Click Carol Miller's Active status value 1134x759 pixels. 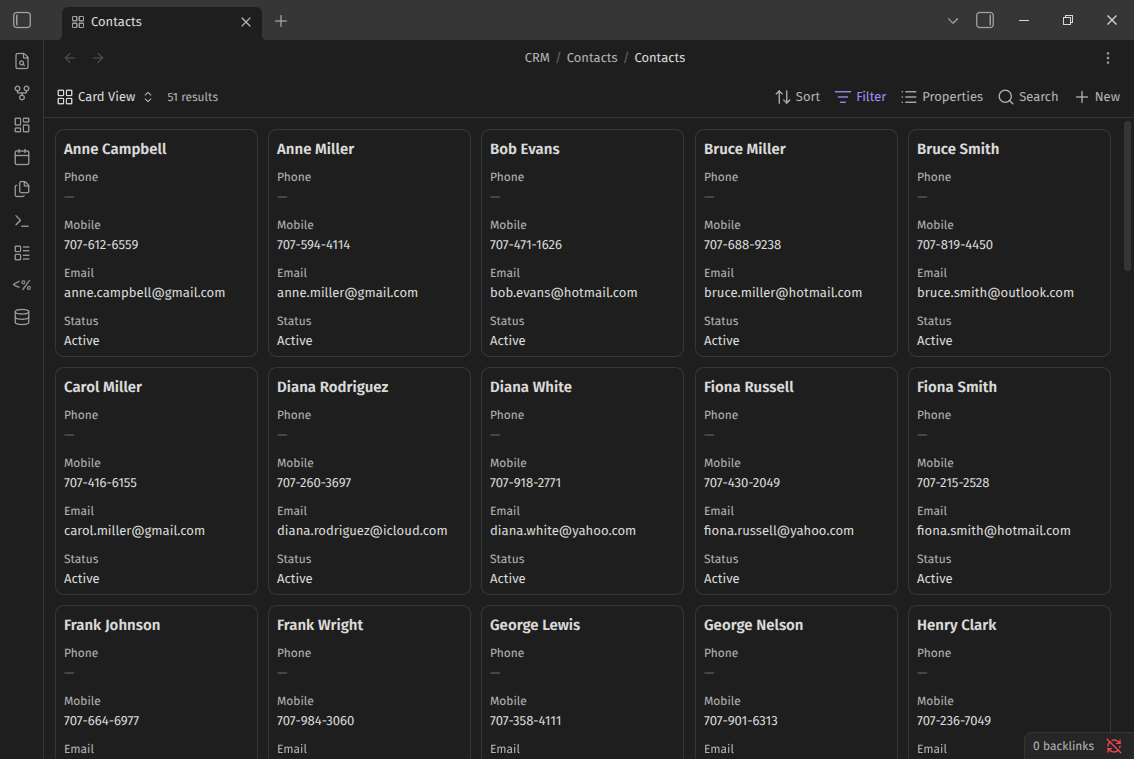click(82, 579)
